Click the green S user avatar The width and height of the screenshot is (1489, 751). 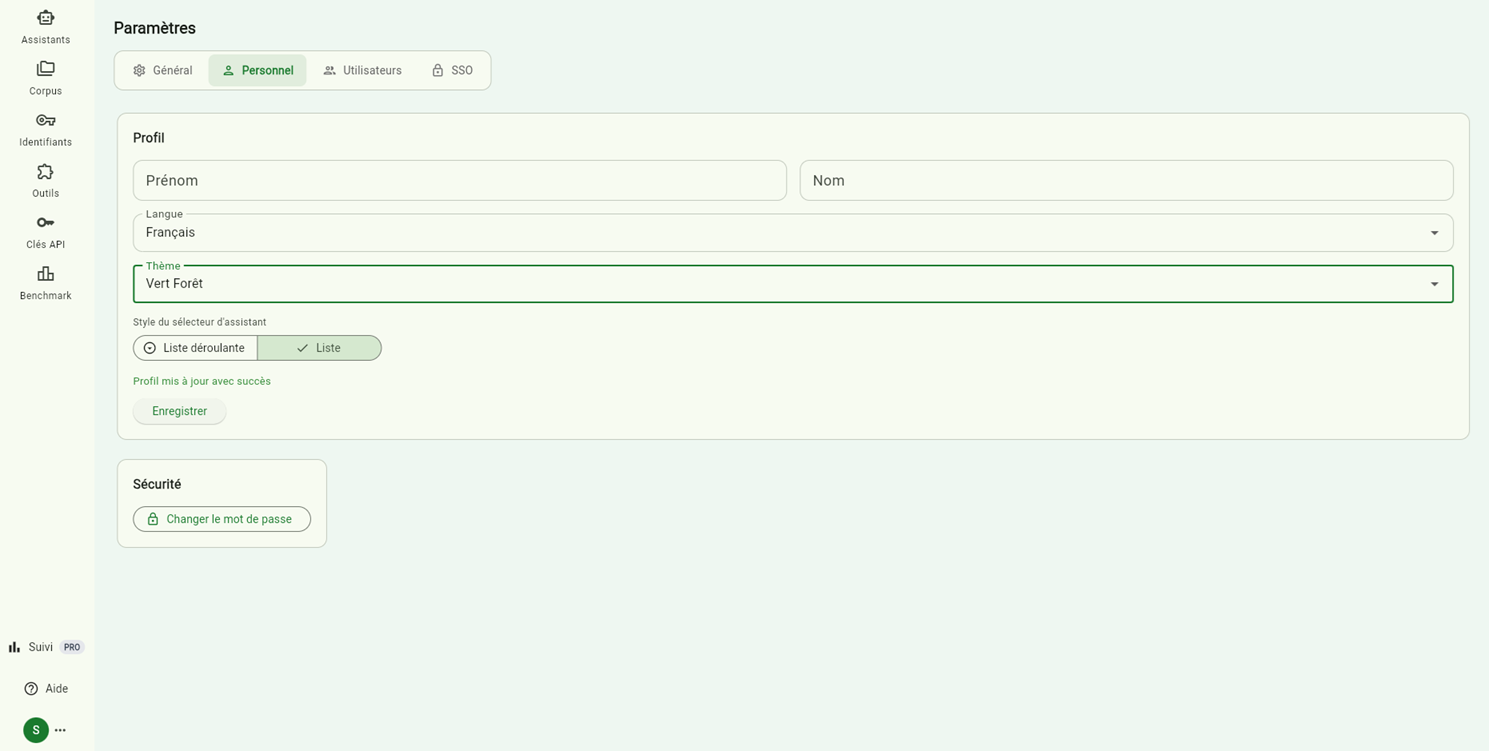coord(36,730)
